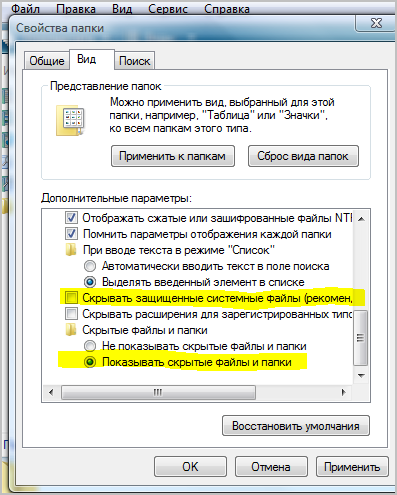Click the Отмена button

271,467
